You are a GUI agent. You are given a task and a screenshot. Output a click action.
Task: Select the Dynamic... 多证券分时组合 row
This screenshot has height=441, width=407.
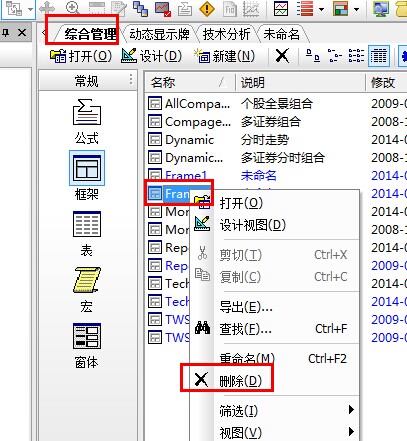(x=277, y=158)
